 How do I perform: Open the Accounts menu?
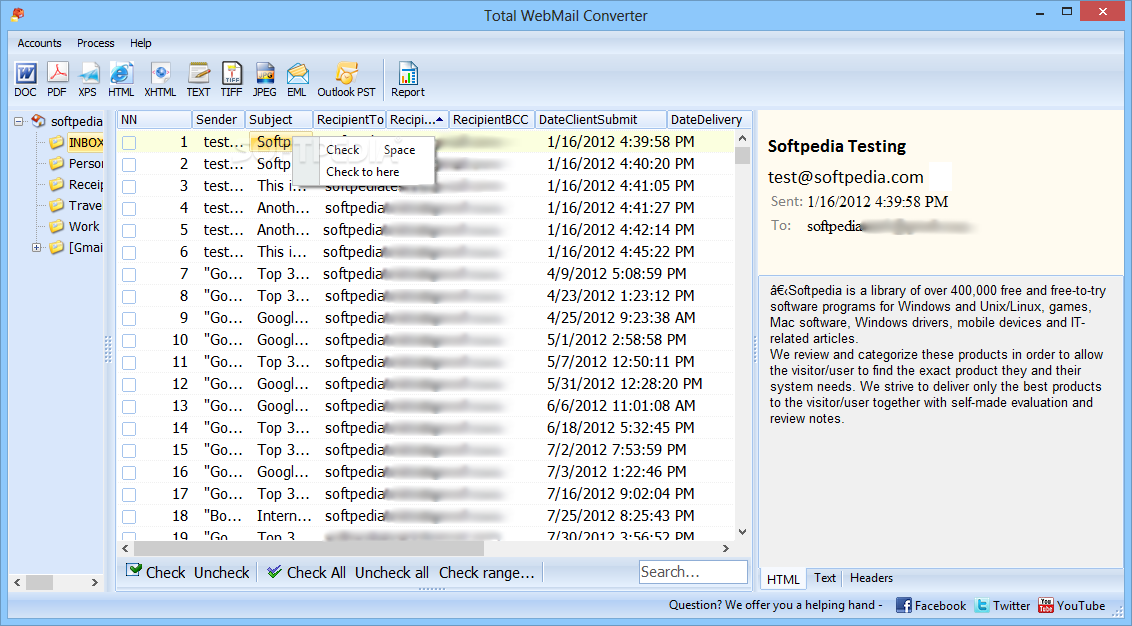point(40,43)
